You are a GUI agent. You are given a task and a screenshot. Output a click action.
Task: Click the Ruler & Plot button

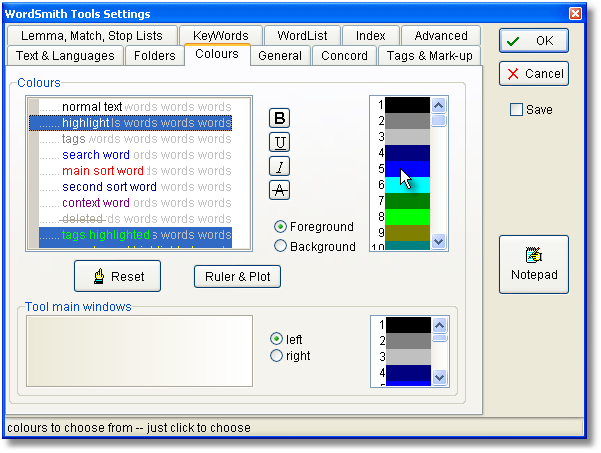(x=237, y=277)
